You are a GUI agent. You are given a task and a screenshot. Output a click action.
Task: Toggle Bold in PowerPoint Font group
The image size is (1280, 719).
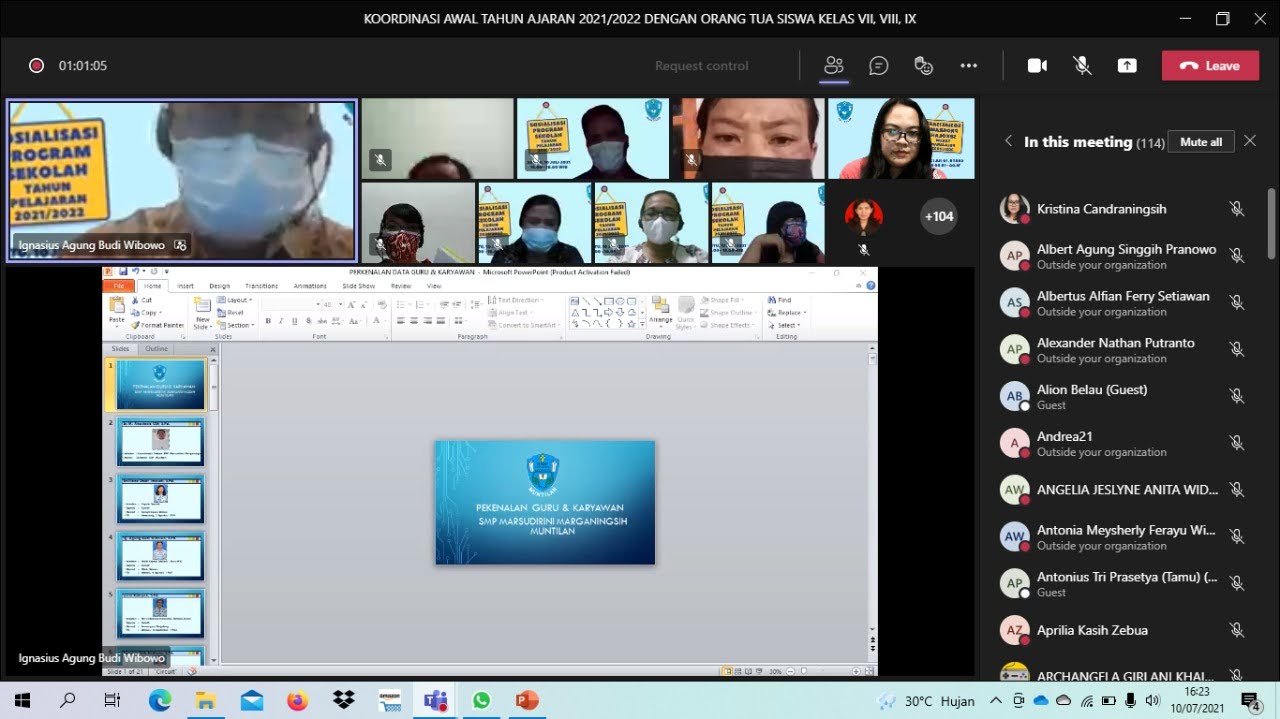click(x=268, y=321)
